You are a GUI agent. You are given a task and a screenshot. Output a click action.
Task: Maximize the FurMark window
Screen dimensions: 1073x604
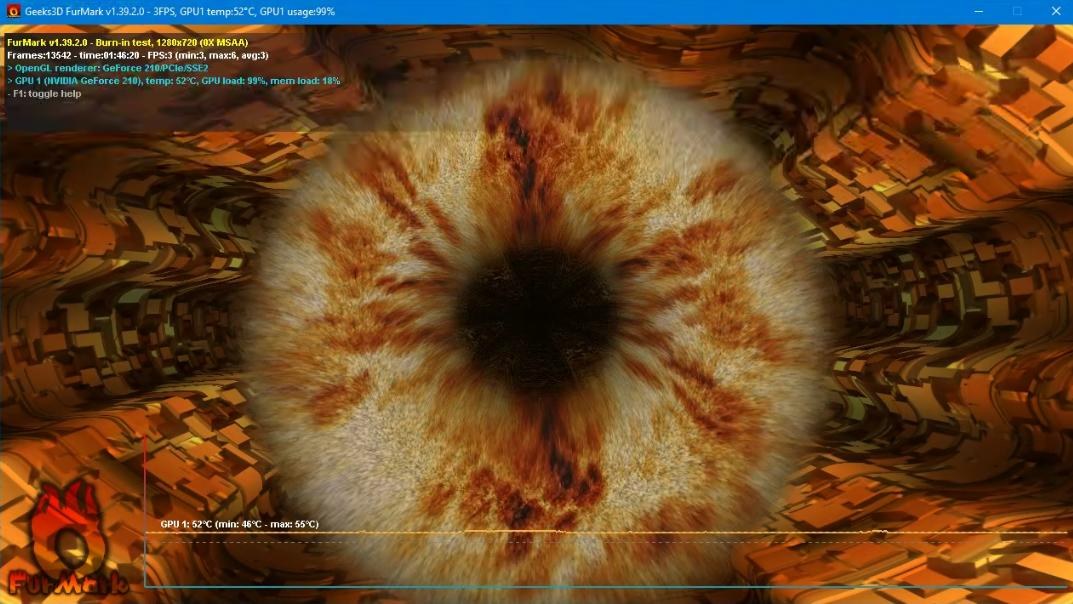click(x=1017, y=11)
